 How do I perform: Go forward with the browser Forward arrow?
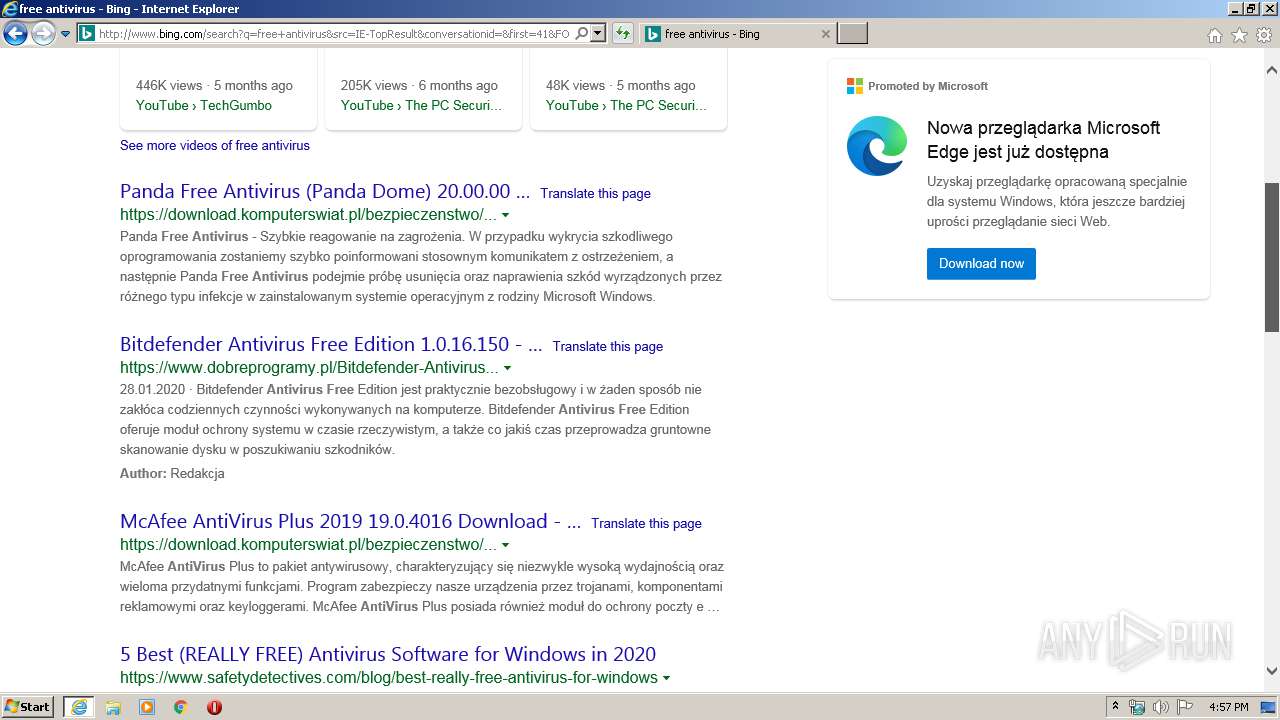click(x=43, y=34)
